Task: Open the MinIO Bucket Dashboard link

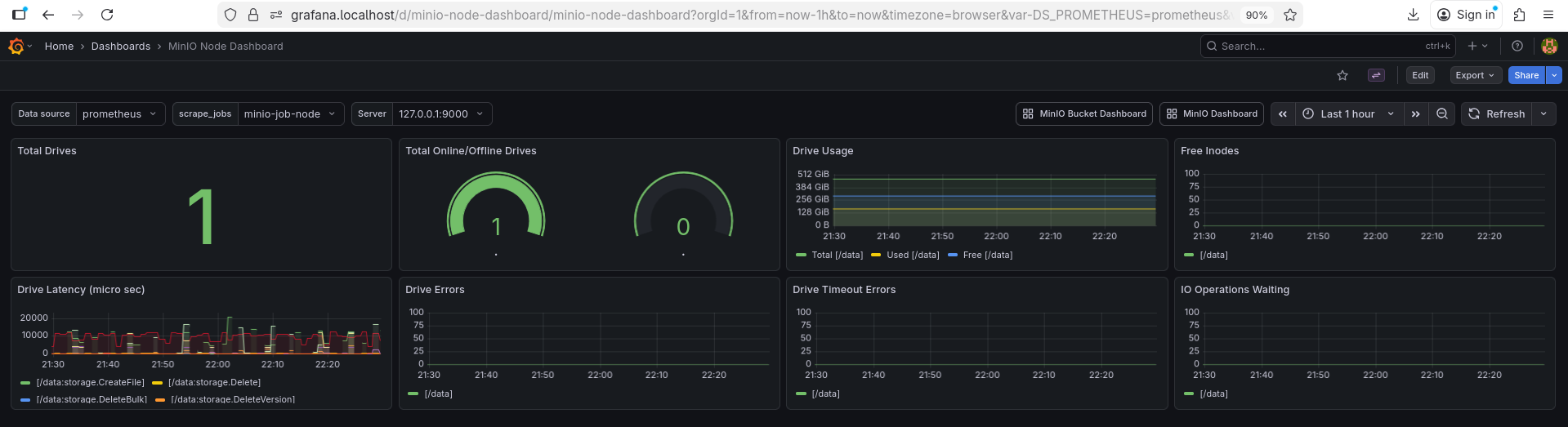Action: [x=1084, y=114]
